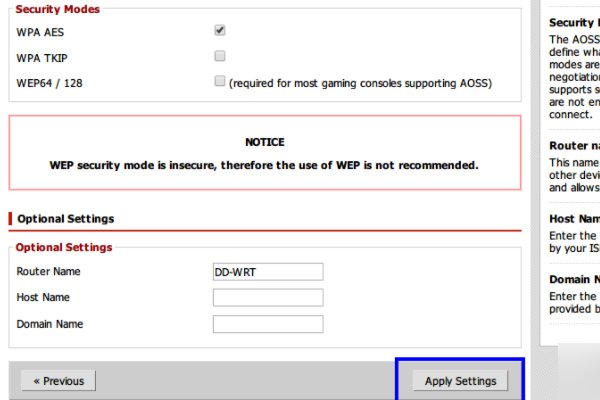Uncheck the WPA AES checkbox
This screenshot has height=400, width=600.
[220, 31]
